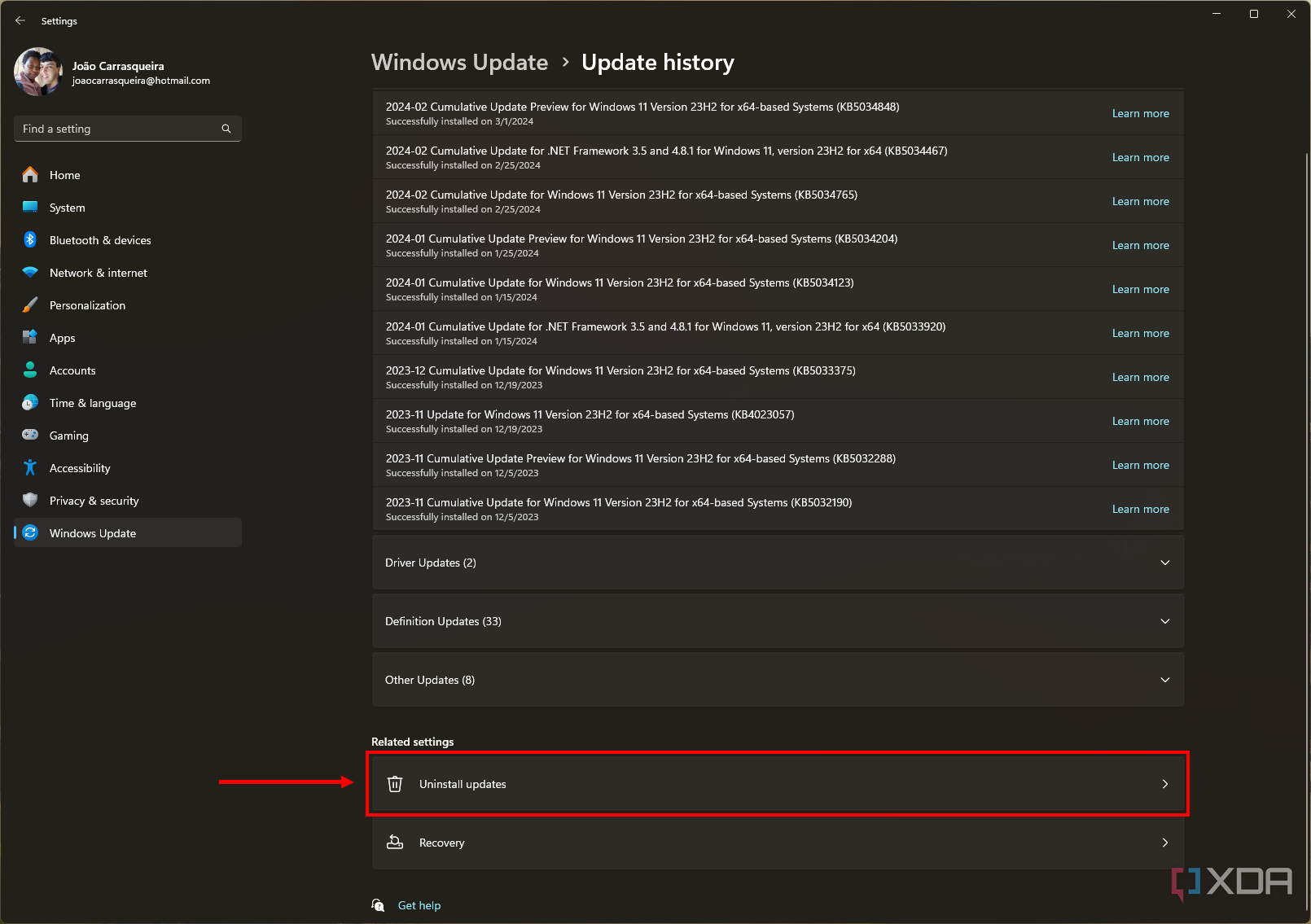1311x924 pixels.
Task: Select the Windows Update sync icon
Action: (30, 532)
